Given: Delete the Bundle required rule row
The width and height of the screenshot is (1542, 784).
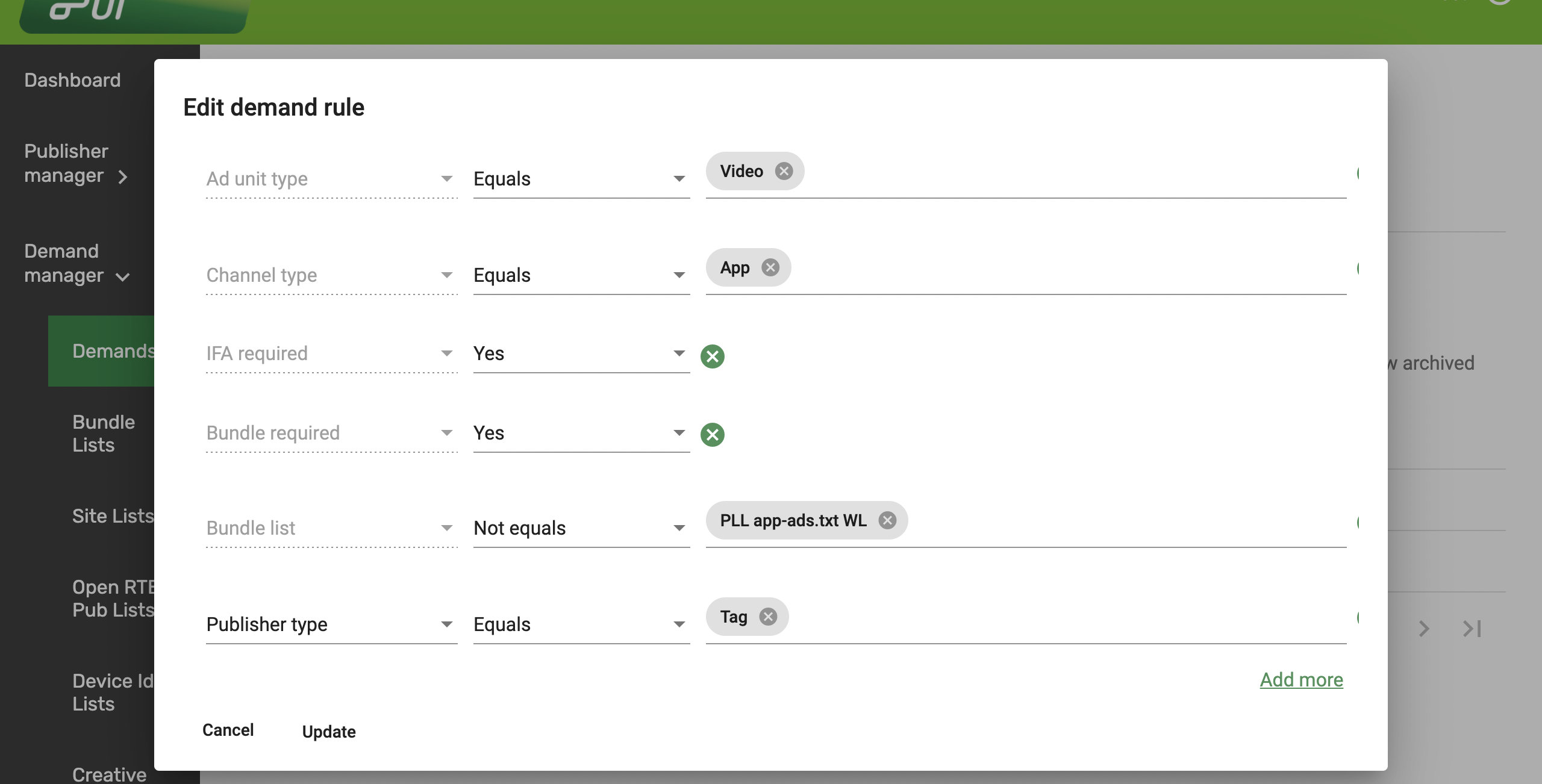Looking at the screenshot, I should point(713,435).
